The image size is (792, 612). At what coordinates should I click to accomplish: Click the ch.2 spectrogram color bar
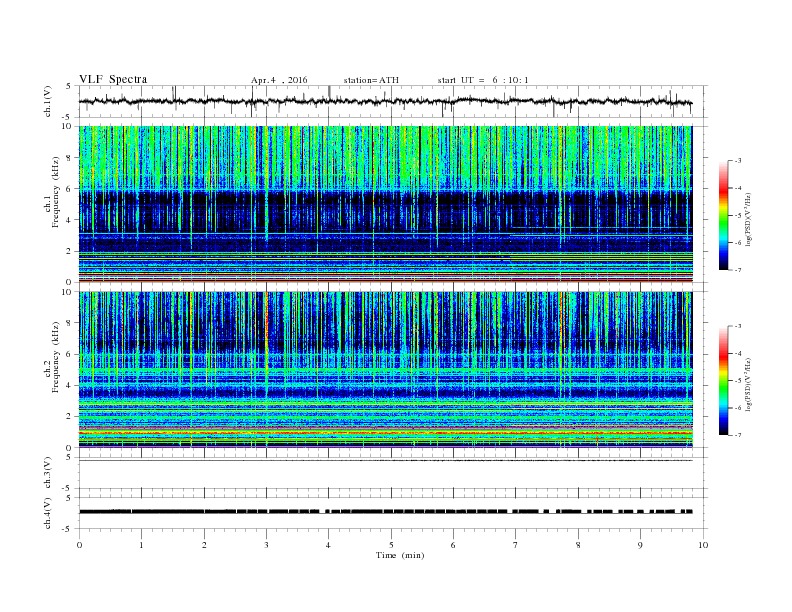[723, 380]
